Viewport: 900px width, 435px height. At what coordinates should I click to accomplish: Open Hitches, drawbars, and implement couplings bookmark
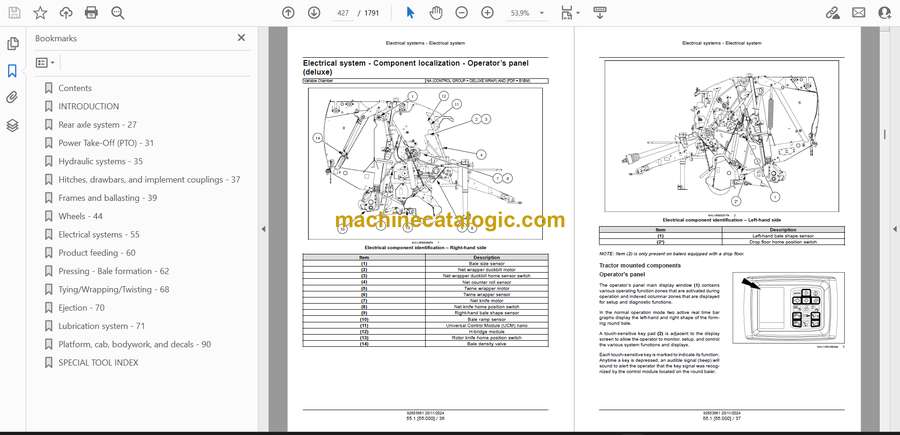pyautogui.click(x=149, y=180)
